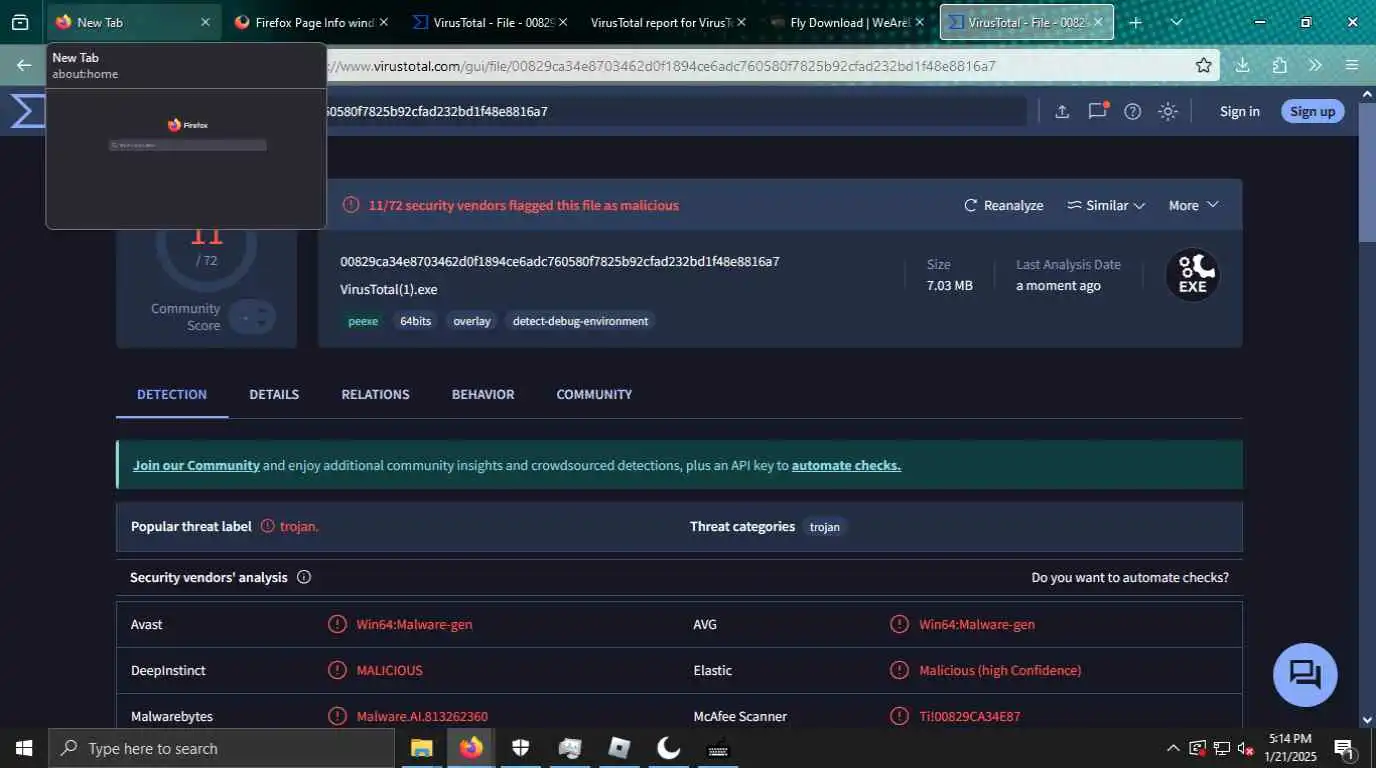Show more tools overflow chevrons
The height and width of the screenshot is (768, 1376).
(x=1315, y=65)
